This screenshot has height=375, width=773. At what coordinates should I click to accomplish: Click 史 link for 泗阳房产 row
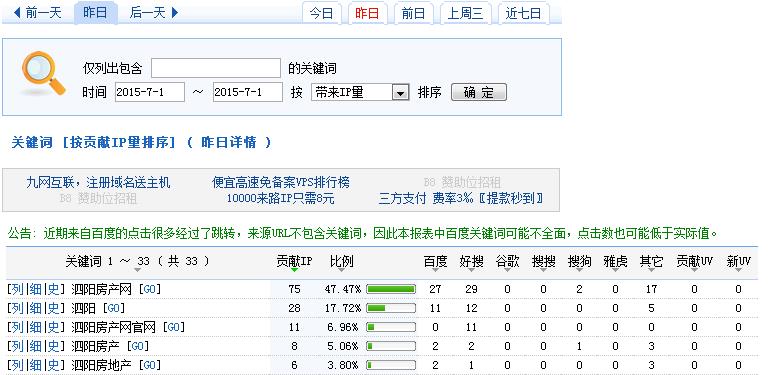53,346
